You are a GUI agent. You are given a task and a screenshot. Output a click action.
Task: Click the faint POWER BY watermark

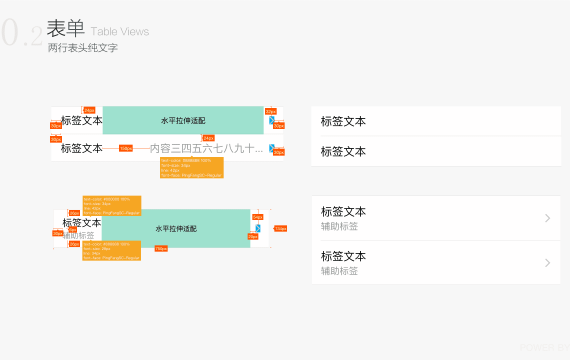pos(545,348)
